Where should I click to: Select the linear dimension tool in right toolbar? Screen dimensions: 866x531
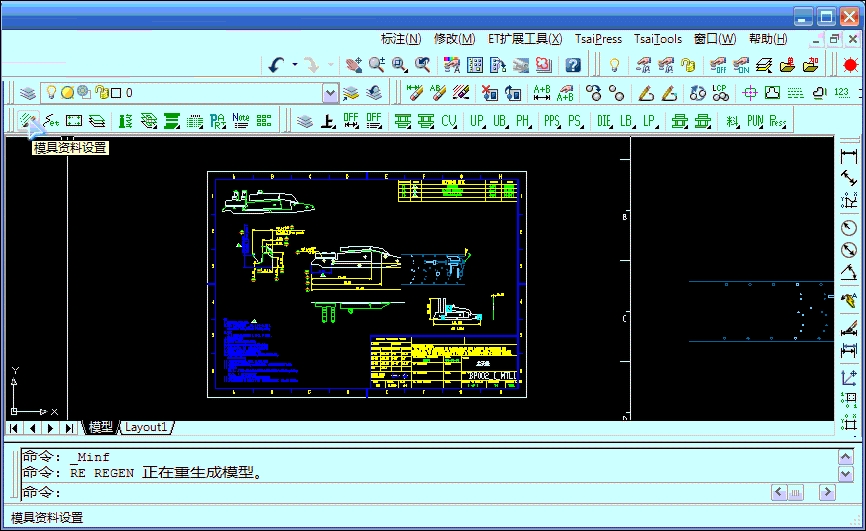[849, 156]
